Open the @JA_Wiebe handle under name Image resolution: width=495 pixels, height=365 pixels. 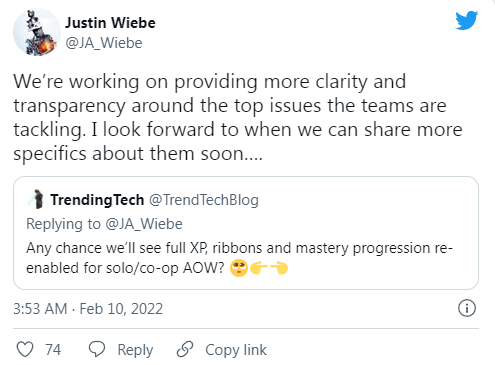(x=104, y=43)
